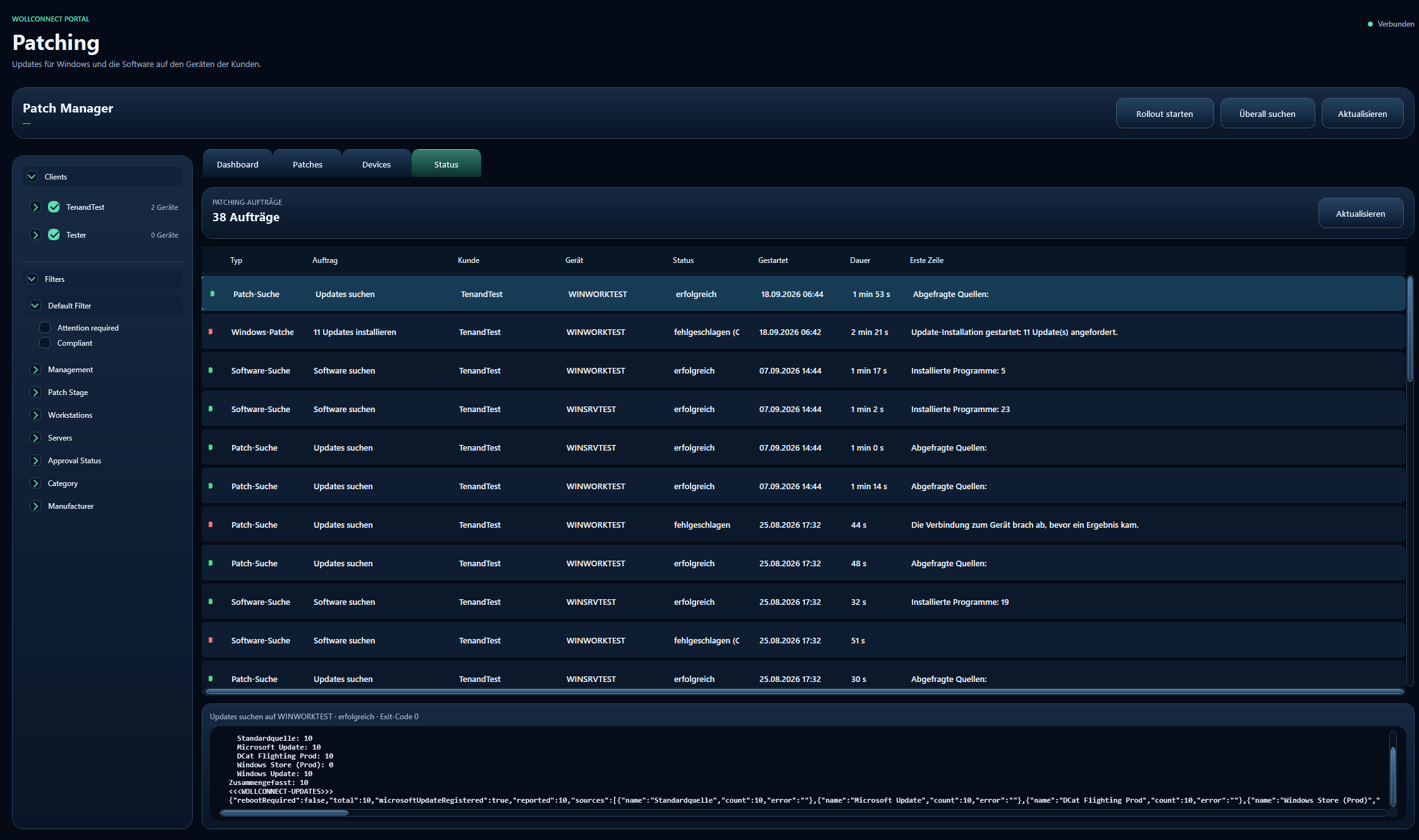Select the row showing Installierte Programme: 19
Viewport: 1419px width, 840px height.
tap(803, 602)
